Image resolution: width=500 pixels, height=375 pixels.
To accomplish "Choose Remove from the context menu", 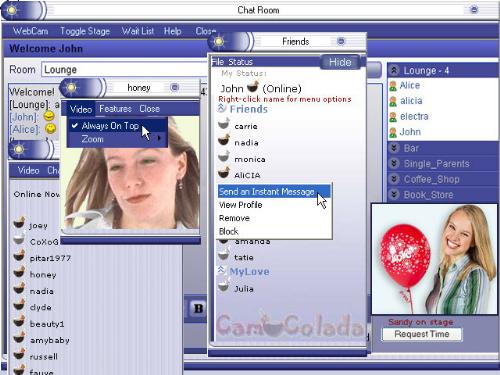I will tap(234, 218).
